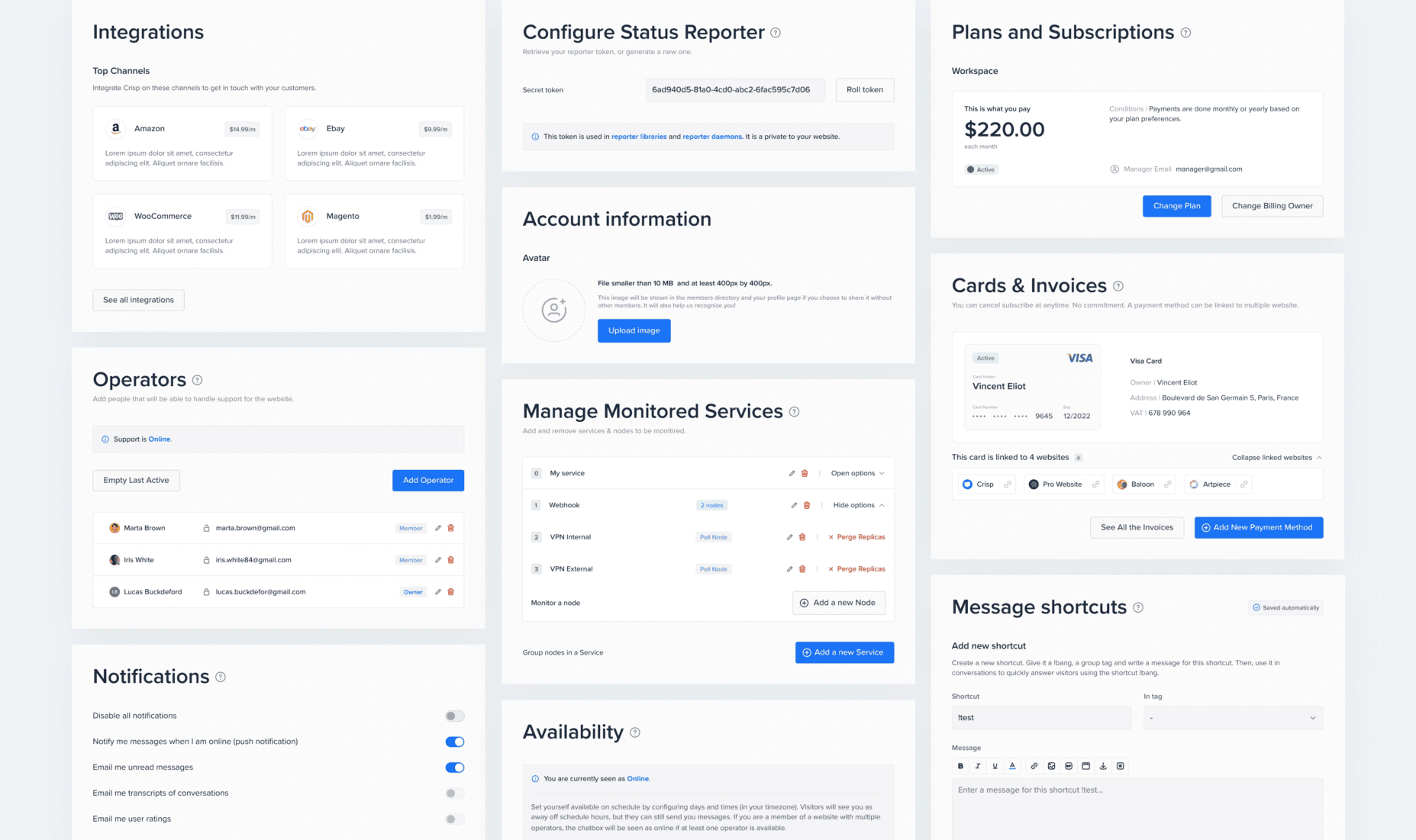Select the Amazon integration card
Viewport: 1416px width, 840px height.
tap(182, 143)
